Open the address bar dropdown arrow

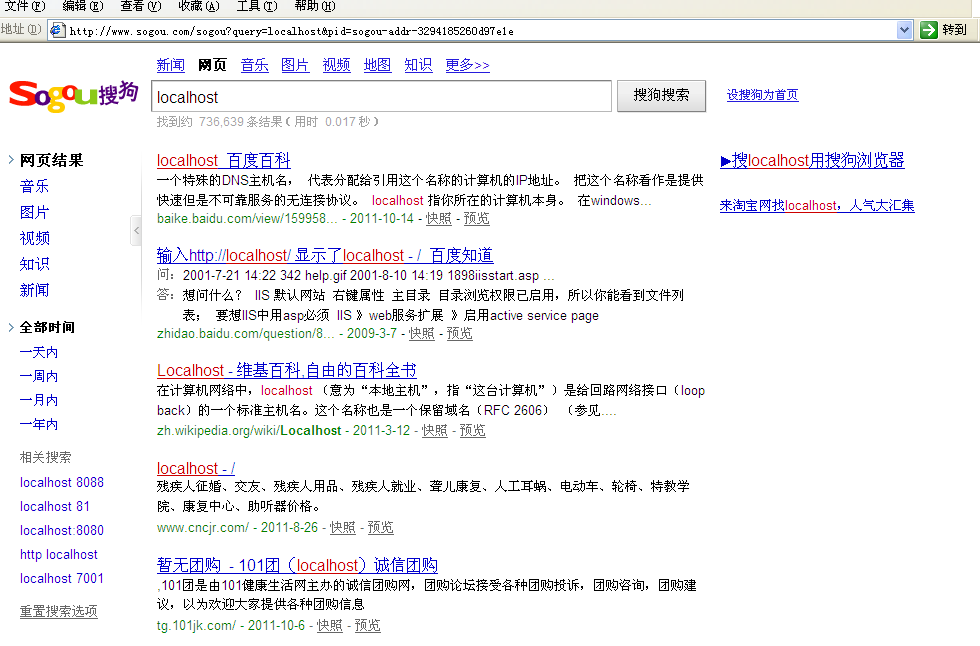(904, 30)
